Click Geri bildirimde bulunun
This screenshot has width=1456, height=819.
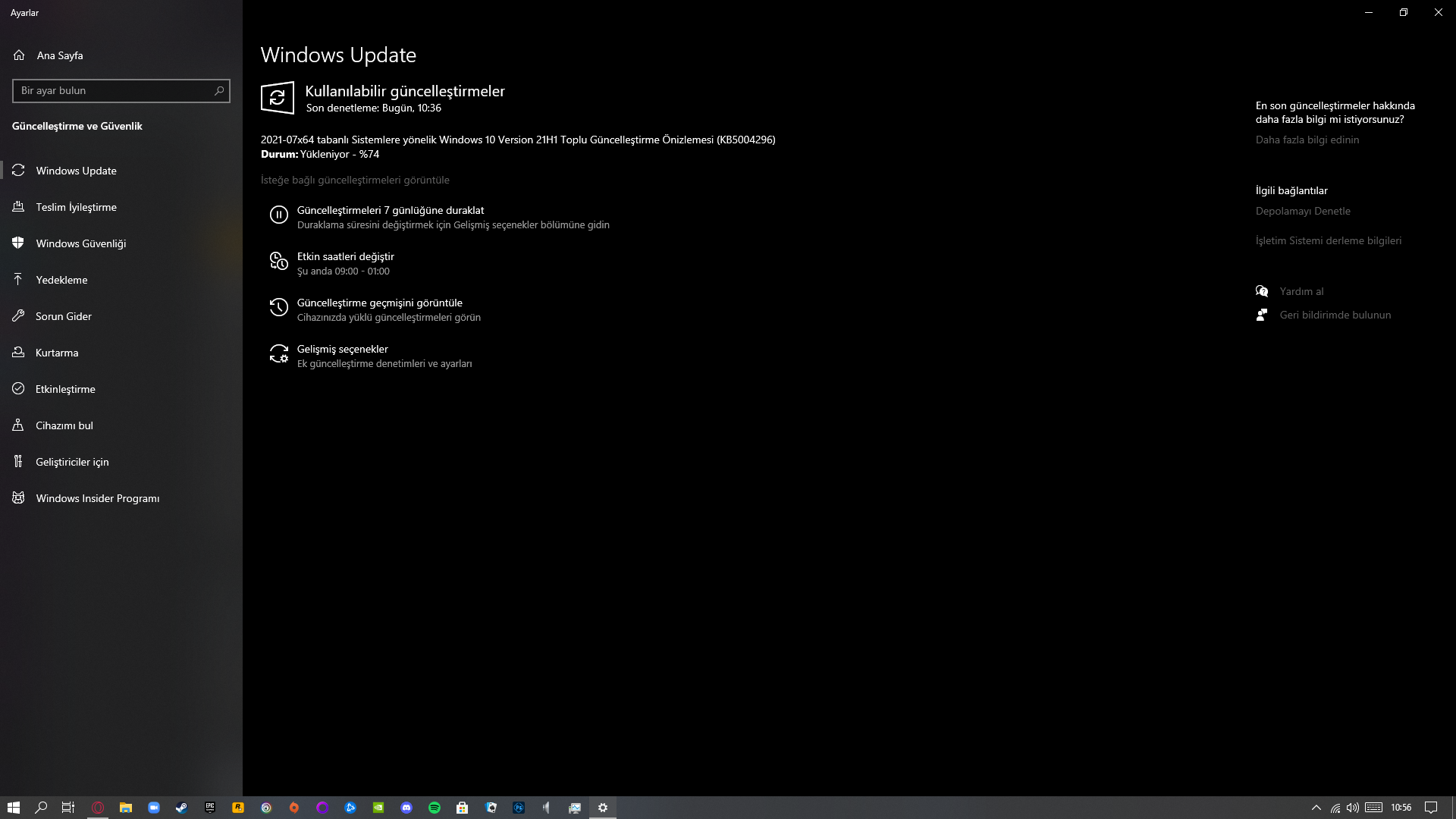[1335, 315]
